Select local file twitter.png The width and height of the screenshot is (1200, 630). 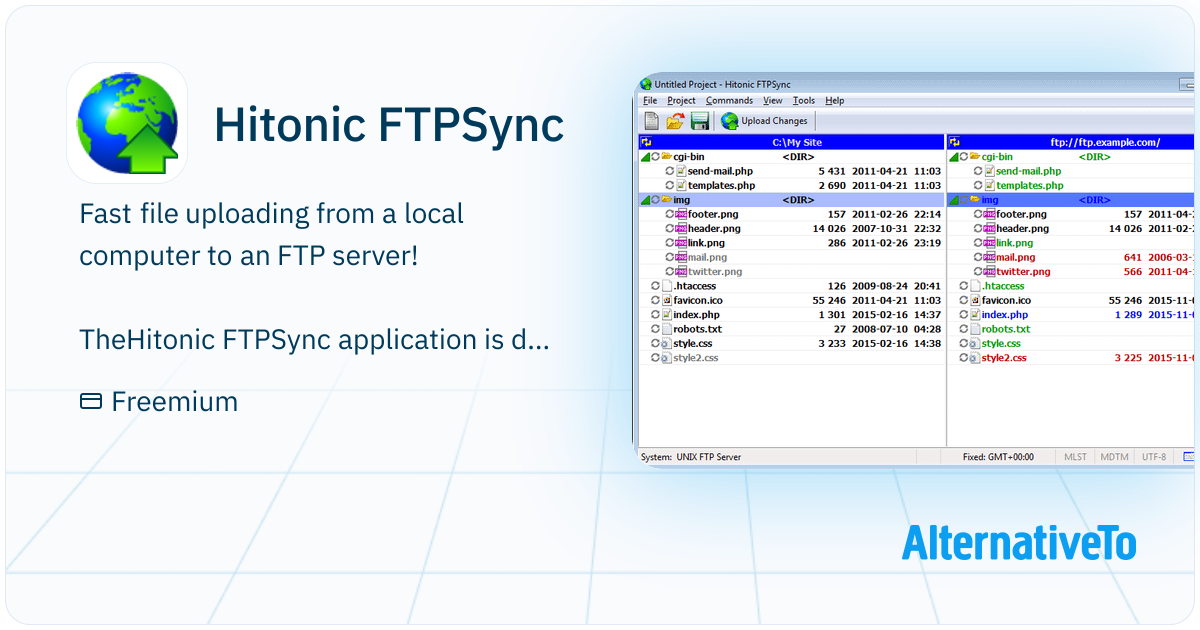tap(715, 271)
